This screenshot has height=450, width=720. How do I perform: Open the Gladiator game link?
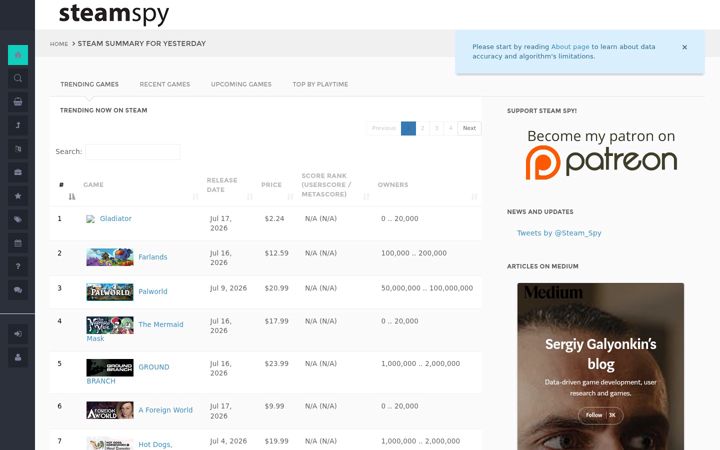coord(116,219)
